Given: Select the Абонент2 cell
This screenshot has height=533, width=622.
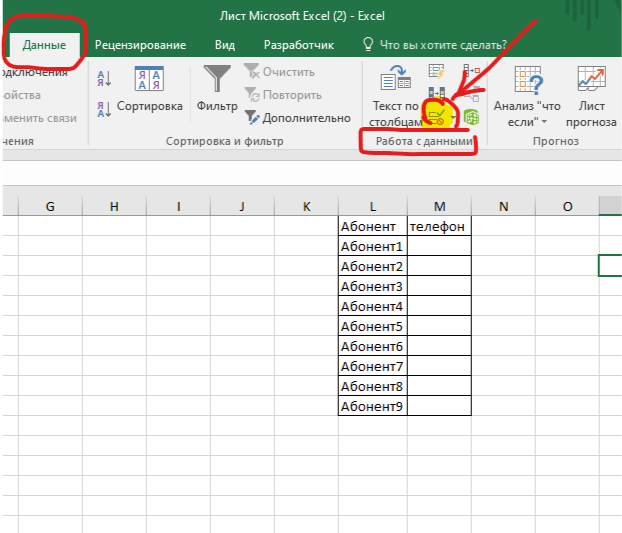Looking at the screenshot, I should pos(373,266).
